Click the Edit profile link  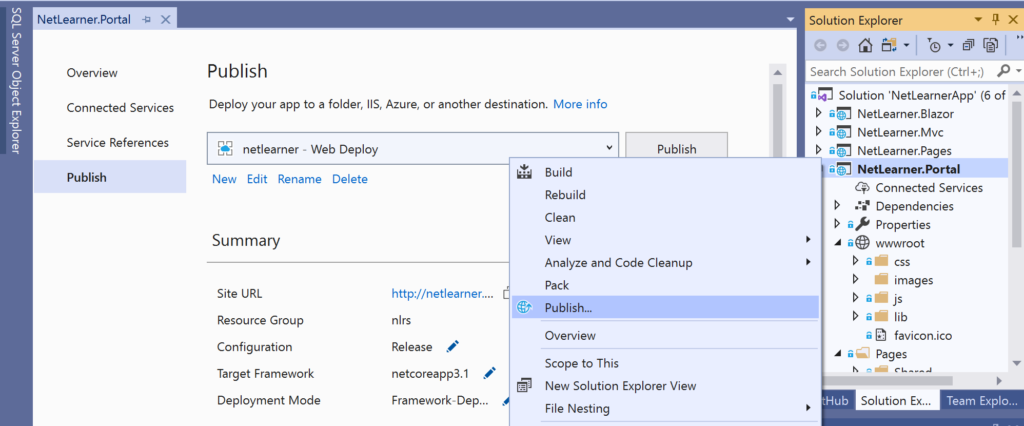(x=257, y=179)
